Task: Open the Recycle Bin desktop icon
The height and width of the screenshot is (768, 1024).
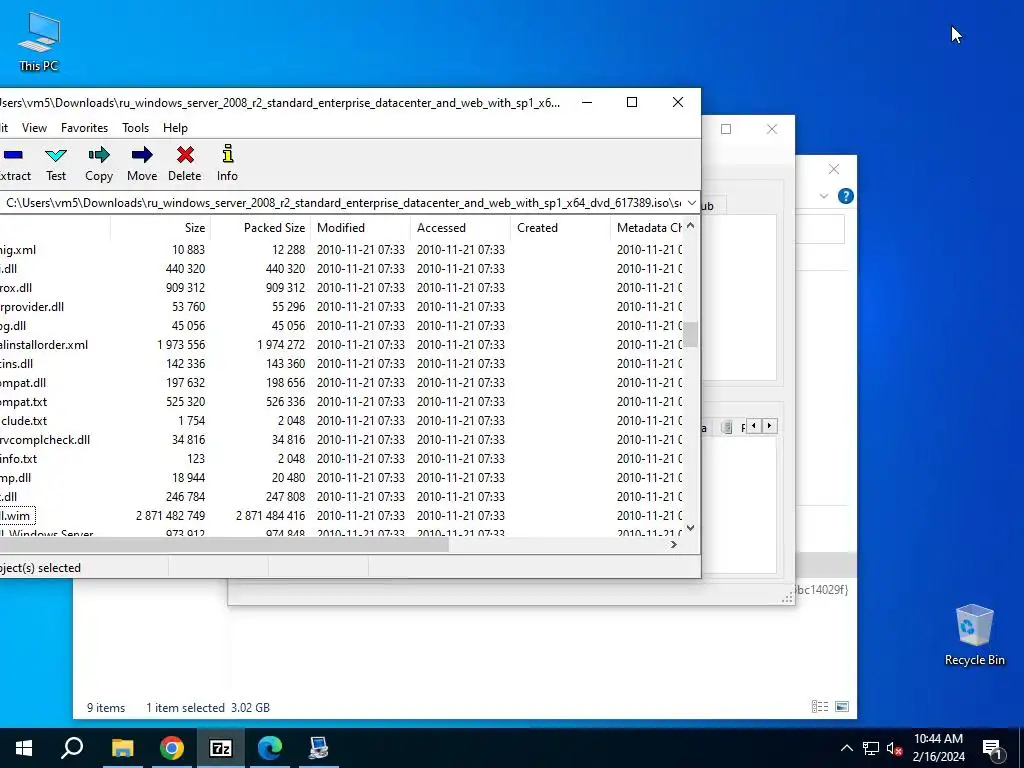Action: coord(974,635)
